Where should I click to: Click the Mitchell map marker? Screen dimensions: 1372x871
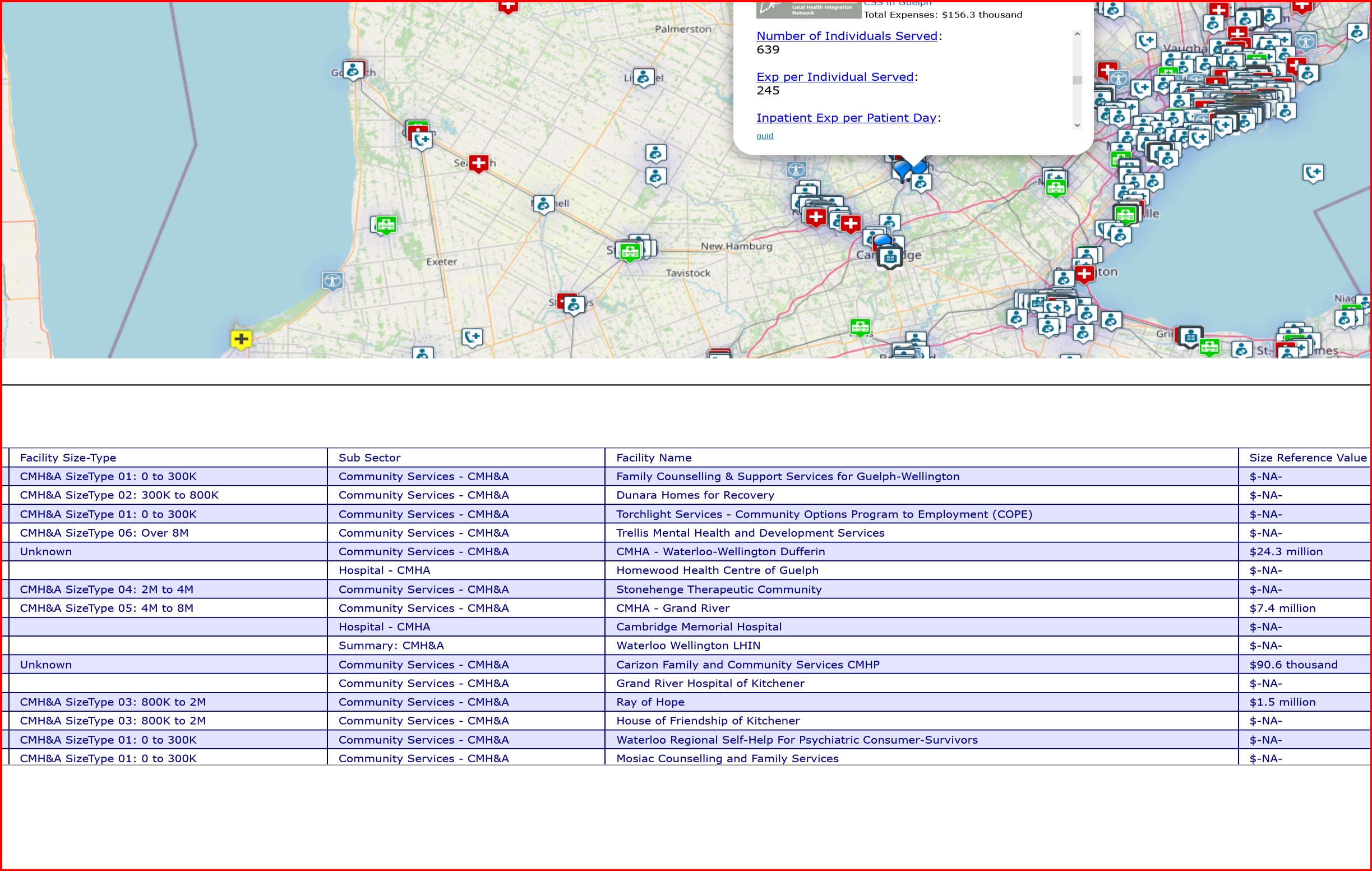pyautogui.click(x=543, y=204)
